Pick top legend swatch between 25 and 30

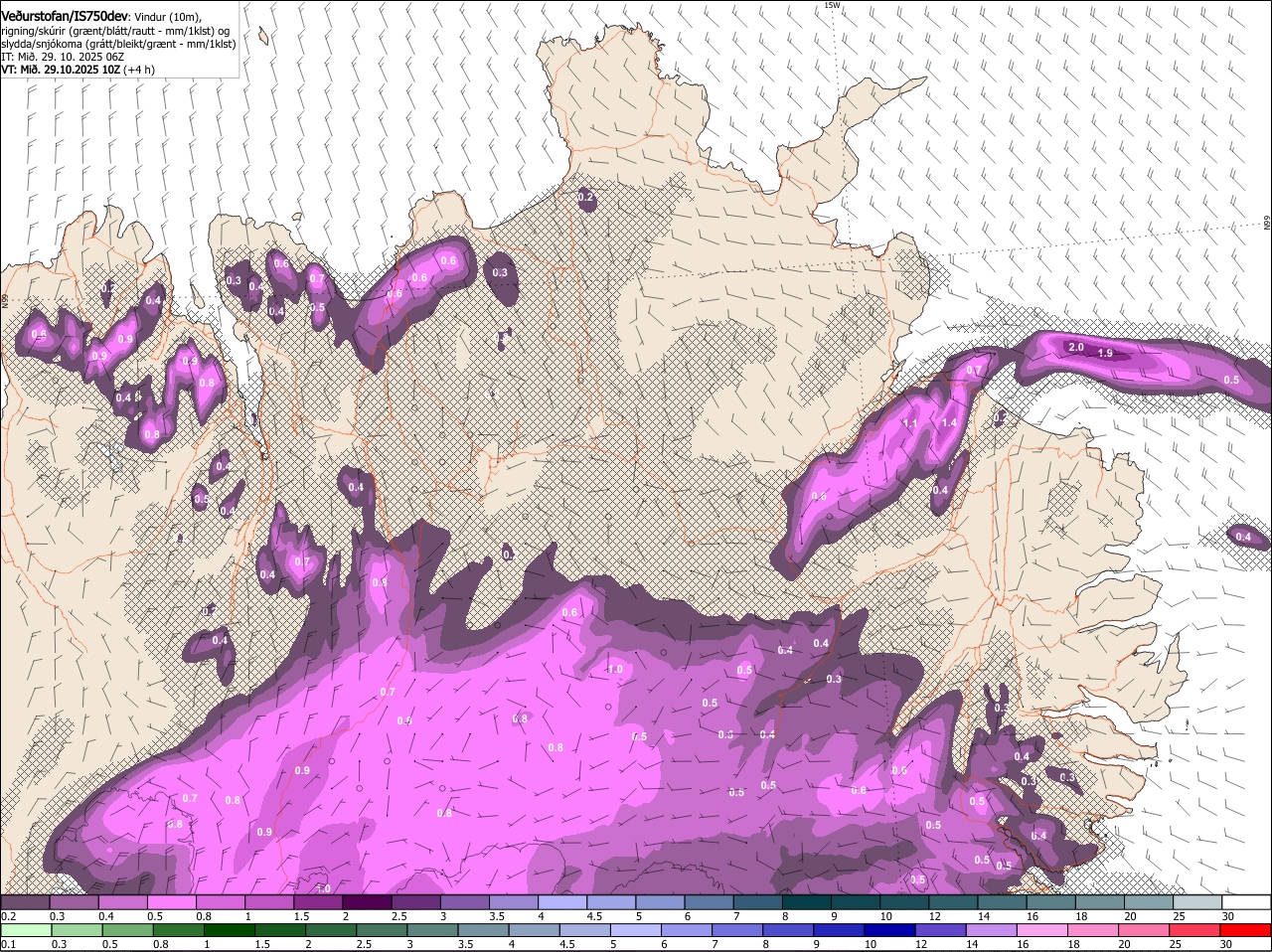(x=1197, y=901)
